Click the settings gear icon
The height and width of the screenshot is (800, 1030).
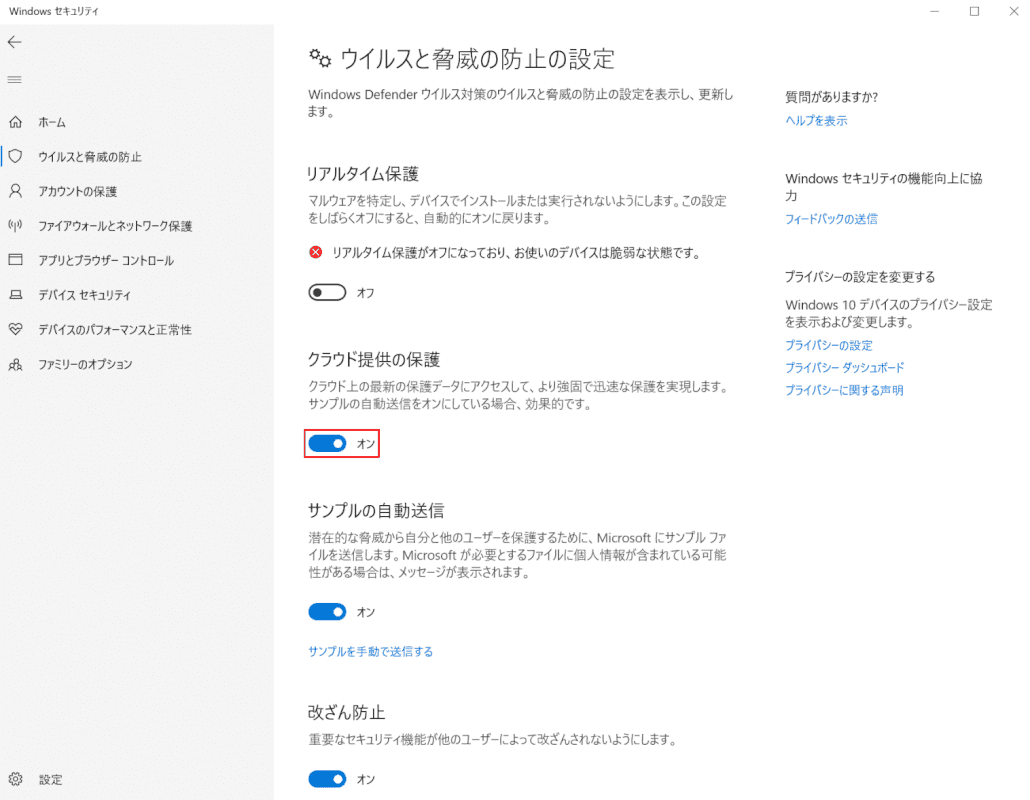15,779
